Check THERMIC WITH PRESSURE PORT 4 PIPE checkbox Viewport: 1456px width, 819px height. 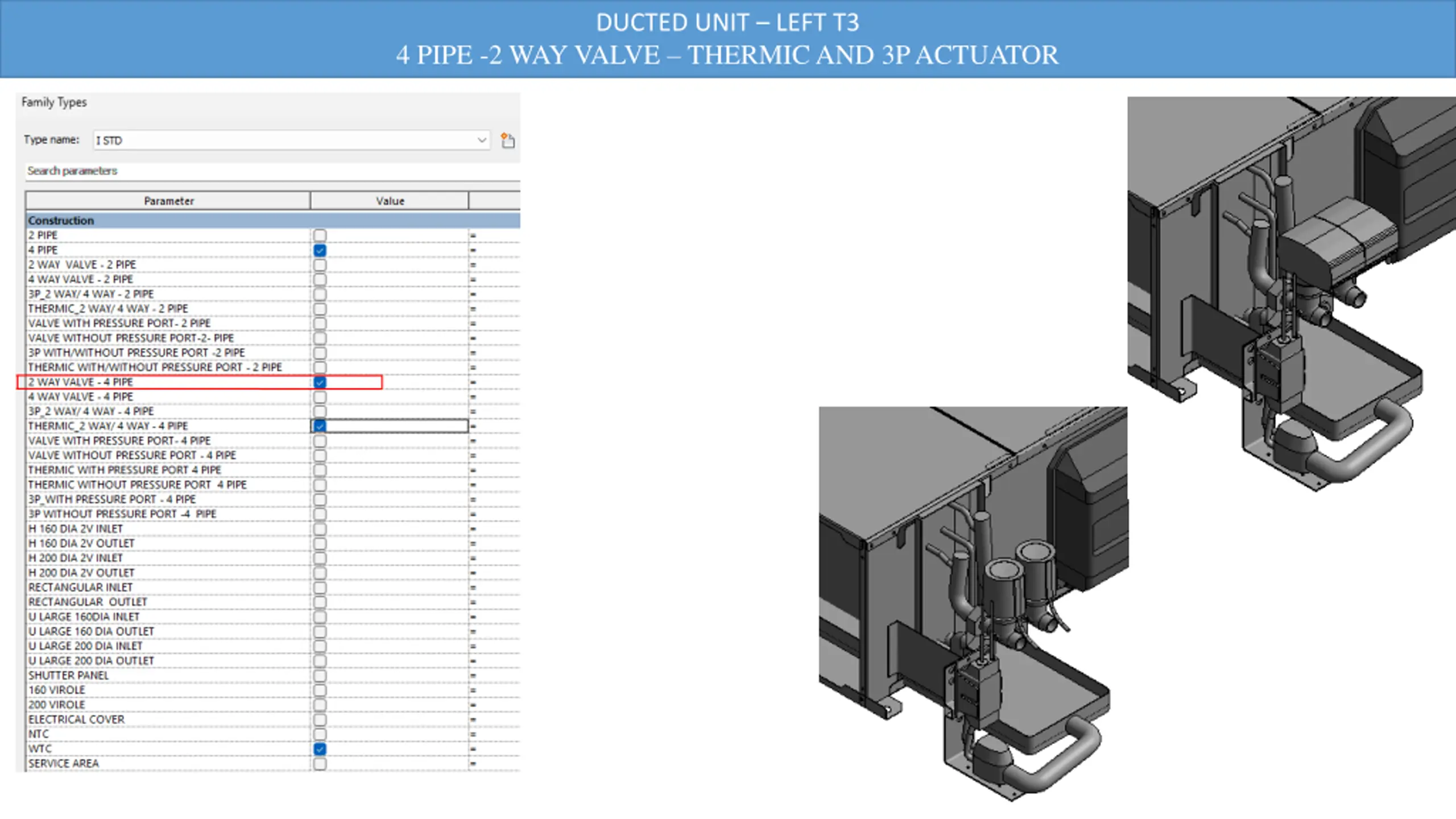click(320, 470)
